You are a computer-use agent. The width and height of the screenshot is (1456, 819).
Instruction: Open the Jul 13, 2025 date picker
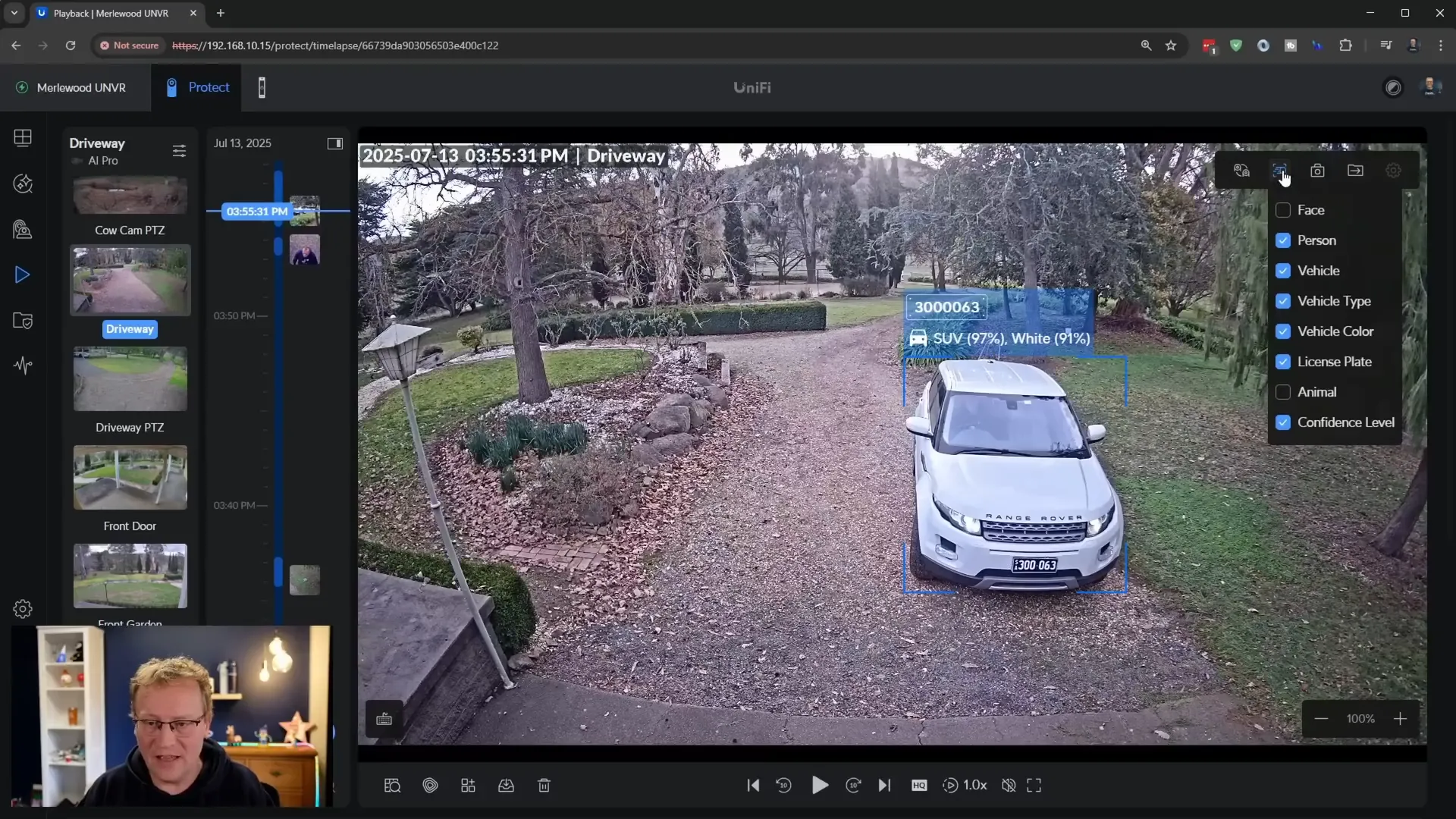tap(243, 143)
